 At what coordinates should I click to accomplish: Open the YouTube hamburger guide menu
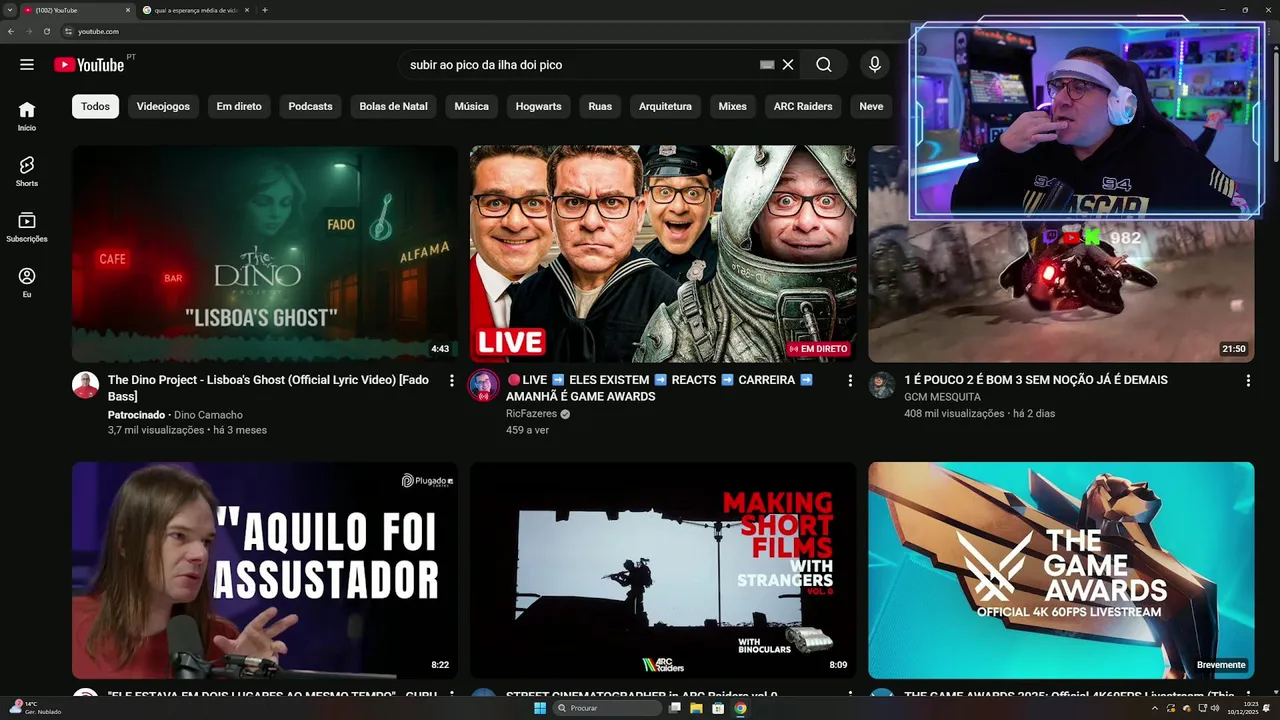(27, 65)
